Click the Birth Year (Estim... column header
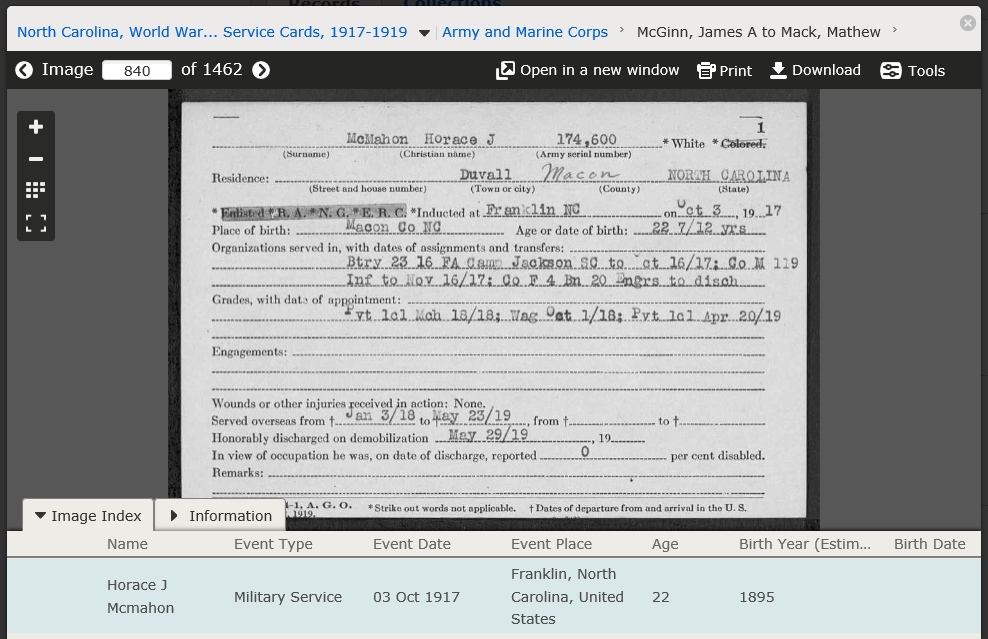The width and height of the screenshot is (988, 639). 805,544
